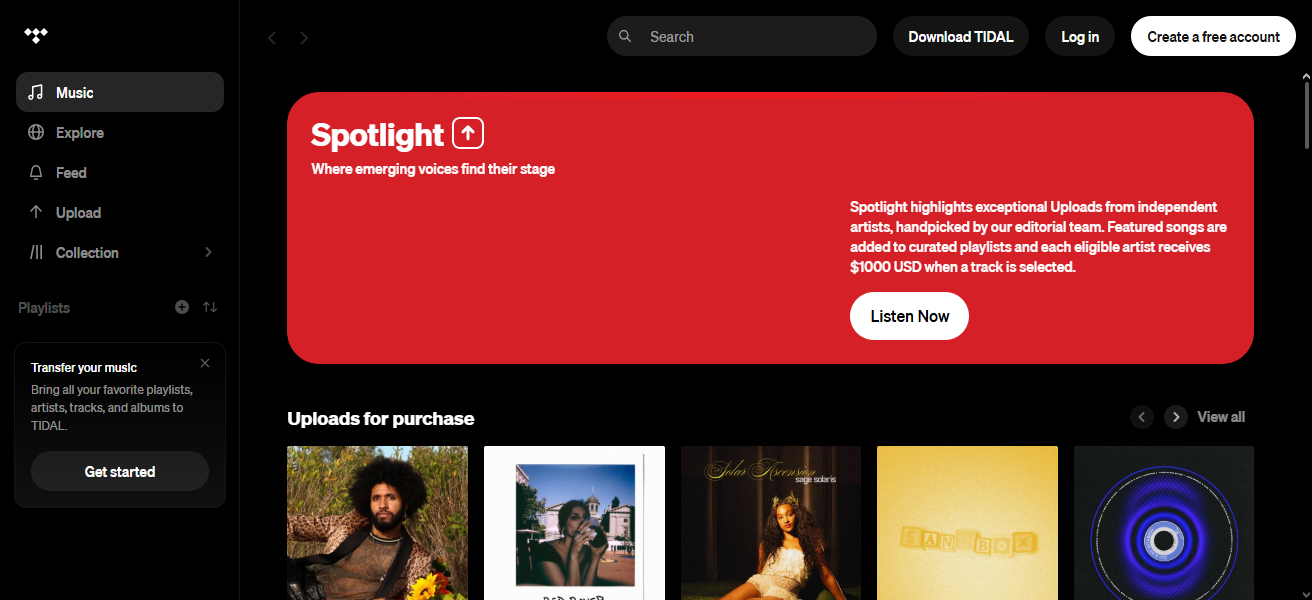Open the Music section in sidebar

(120, 92)
